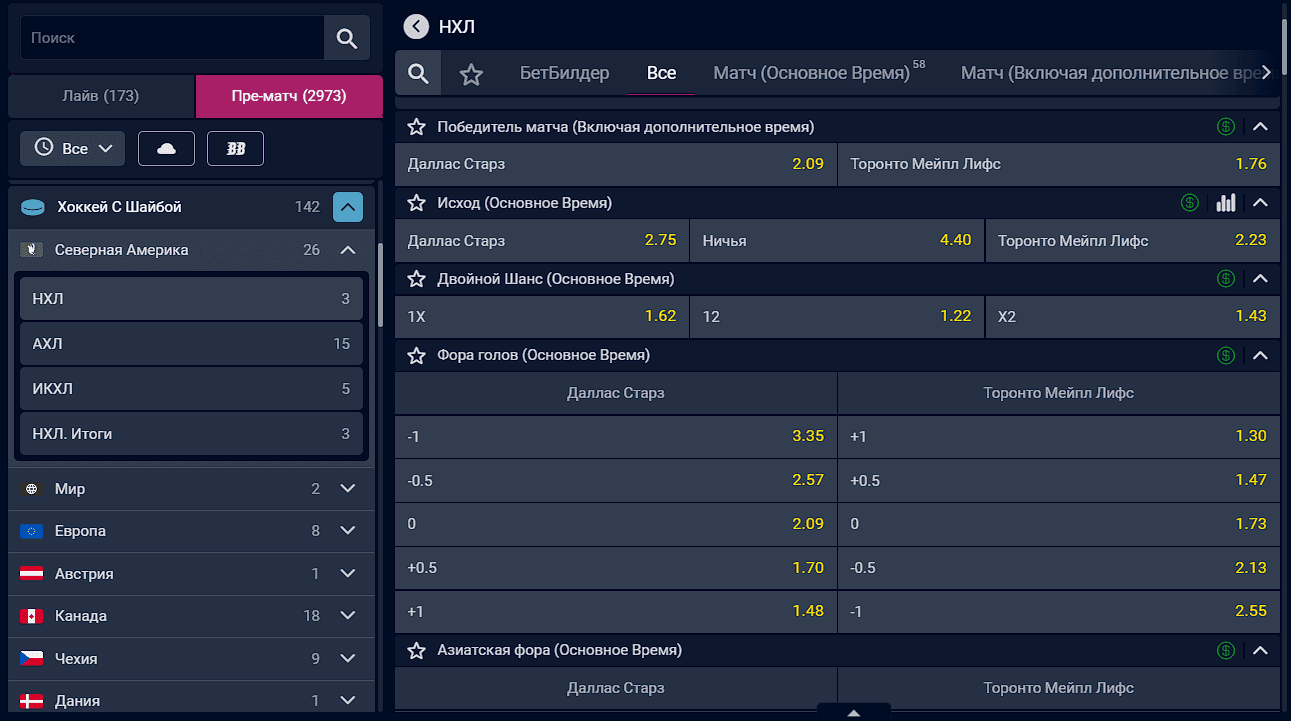Click the ice hockey puck sport icon
This screenshot has height=721, width=1291.
click(x=34, y=207)
